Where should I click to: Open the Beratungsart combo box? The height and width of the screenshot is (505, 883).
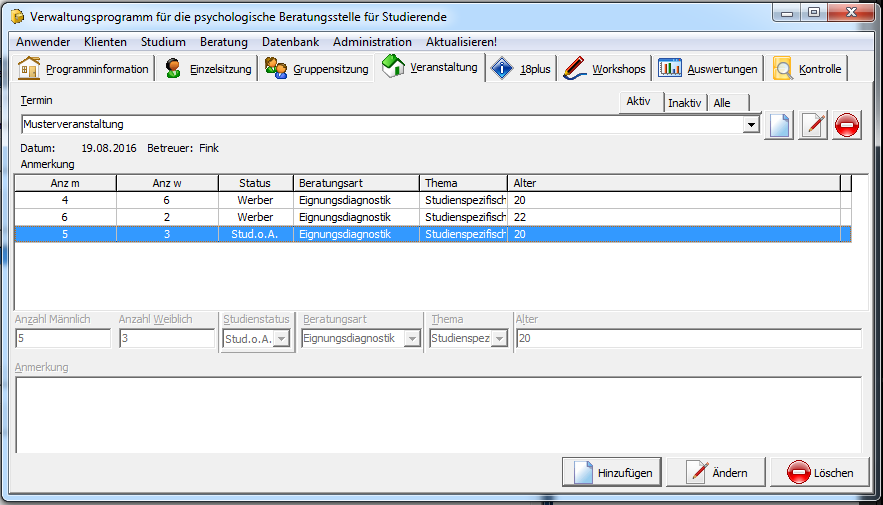coord(411,339)
